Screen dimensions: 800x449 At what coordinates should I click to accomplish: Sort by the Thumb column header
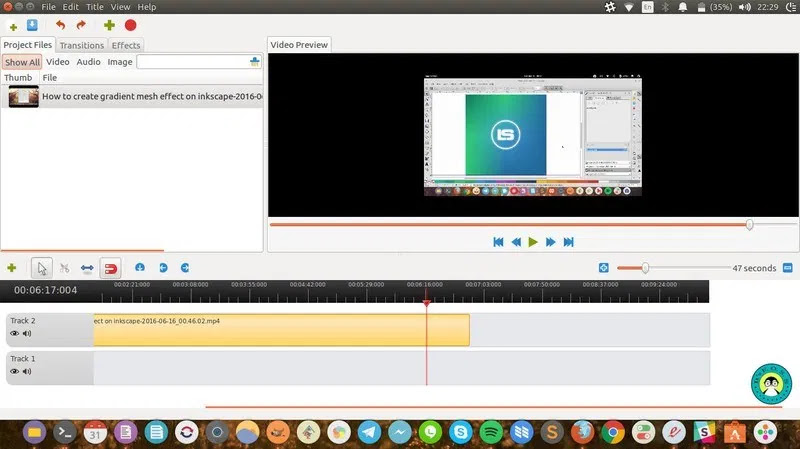click(18, 78)
